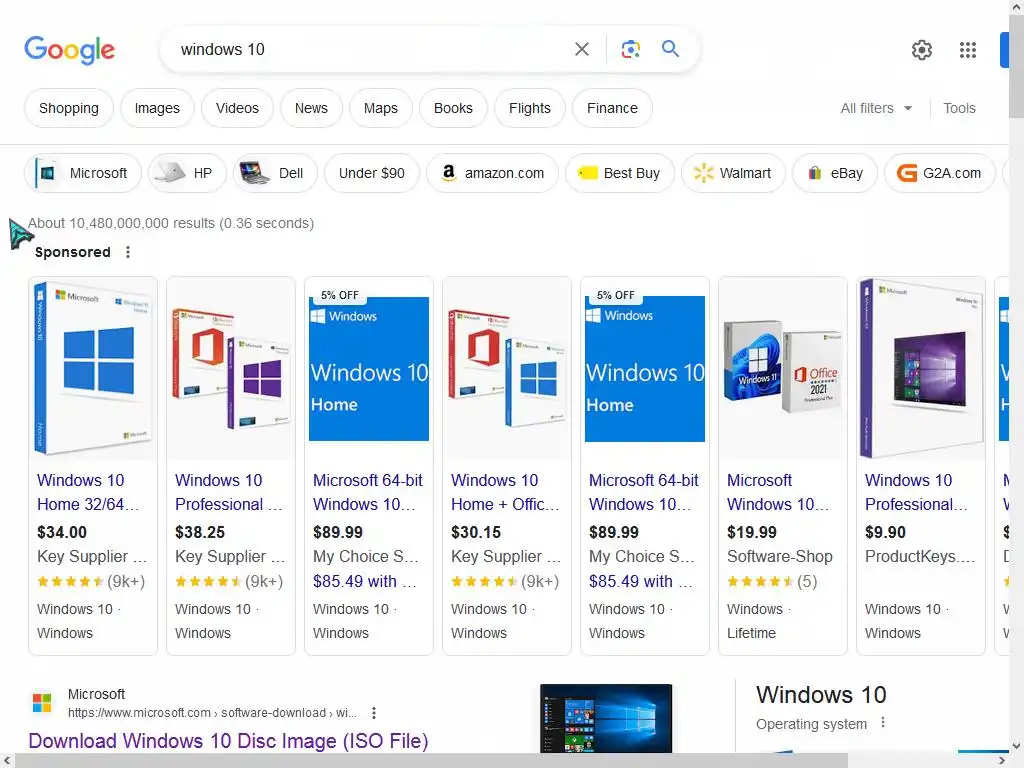Open Windows 10 Professional $38.25 title link
Viewport: 1024px width, 768px height.
click(229, 492)
